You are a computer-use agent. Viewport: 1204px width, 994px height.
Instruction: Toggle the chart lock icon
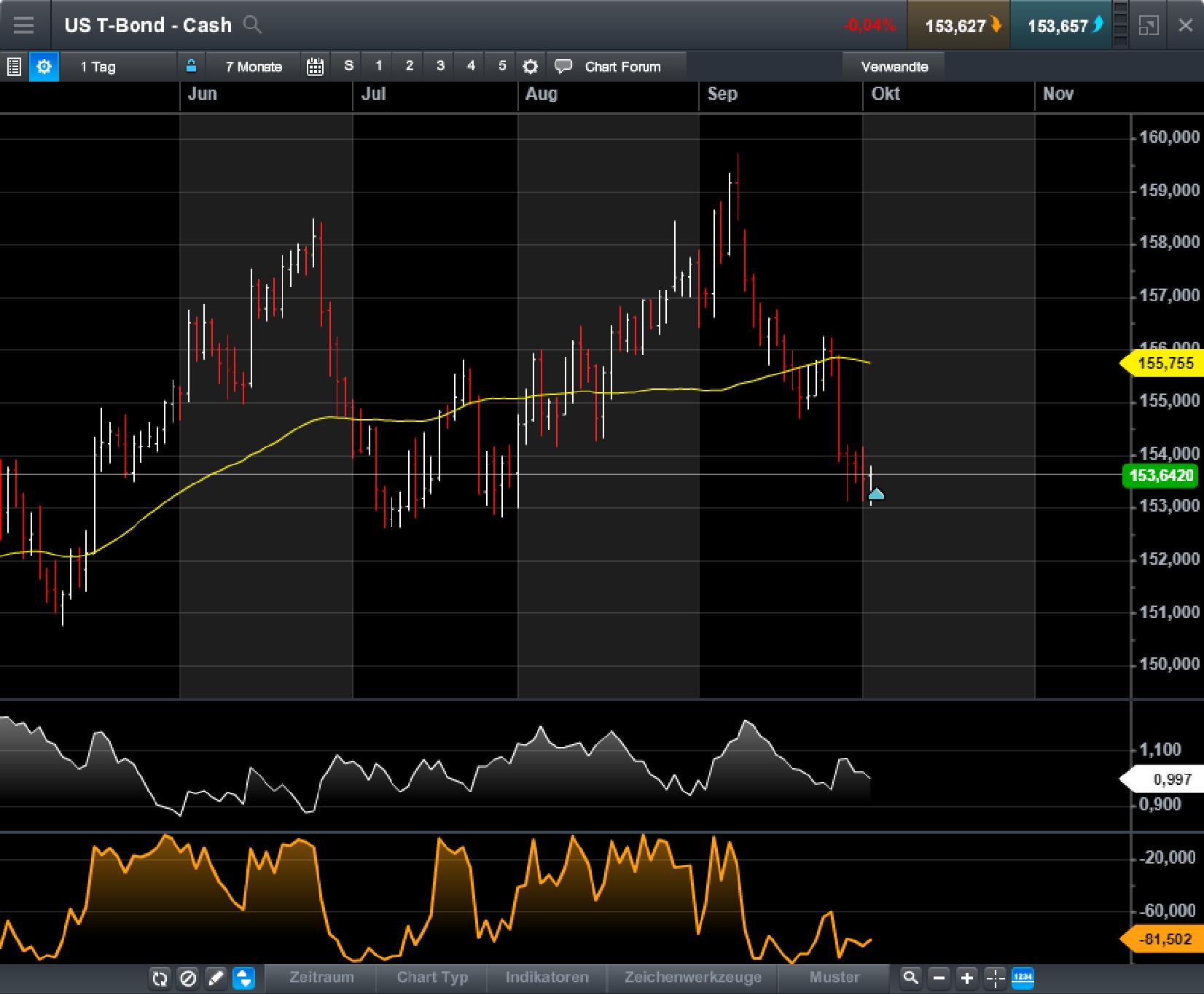point(192,66)
